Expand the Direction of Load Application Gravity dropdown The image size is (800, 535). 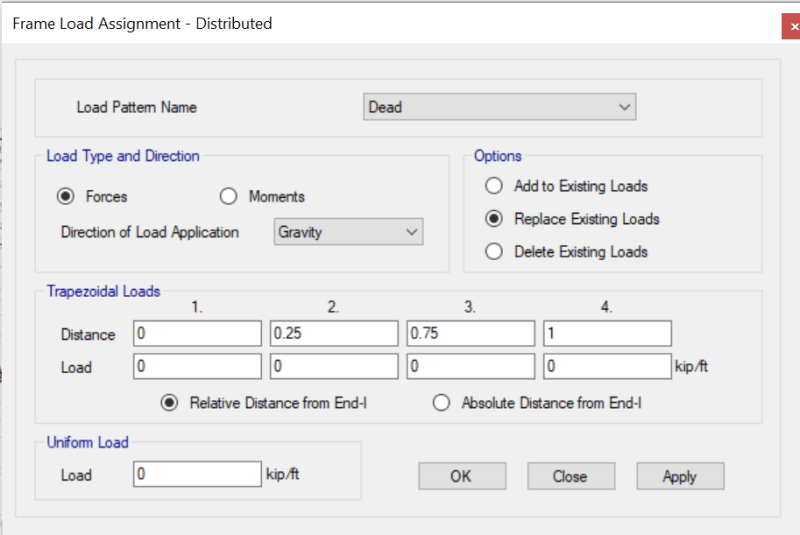(348, 232)
